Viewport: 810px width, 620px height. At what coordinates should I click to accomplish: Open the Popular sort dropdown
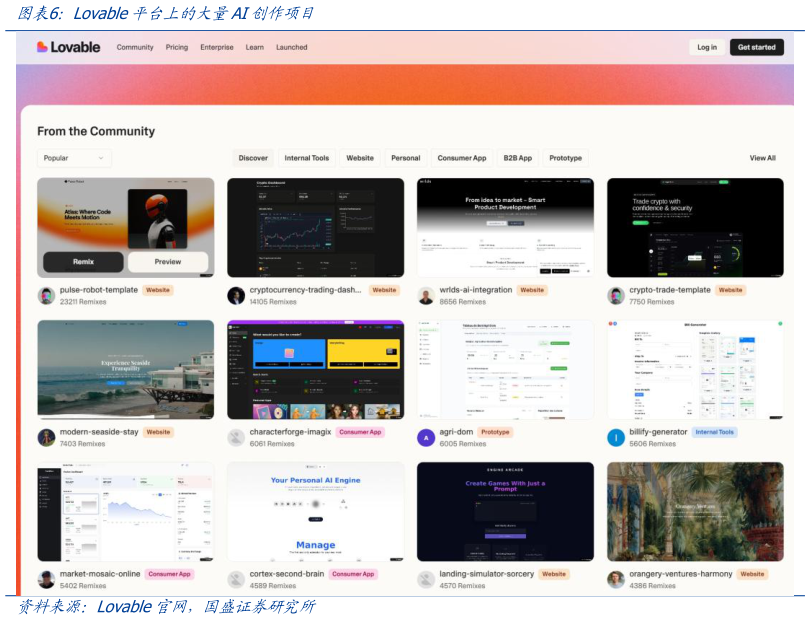(x=74, y=158)
